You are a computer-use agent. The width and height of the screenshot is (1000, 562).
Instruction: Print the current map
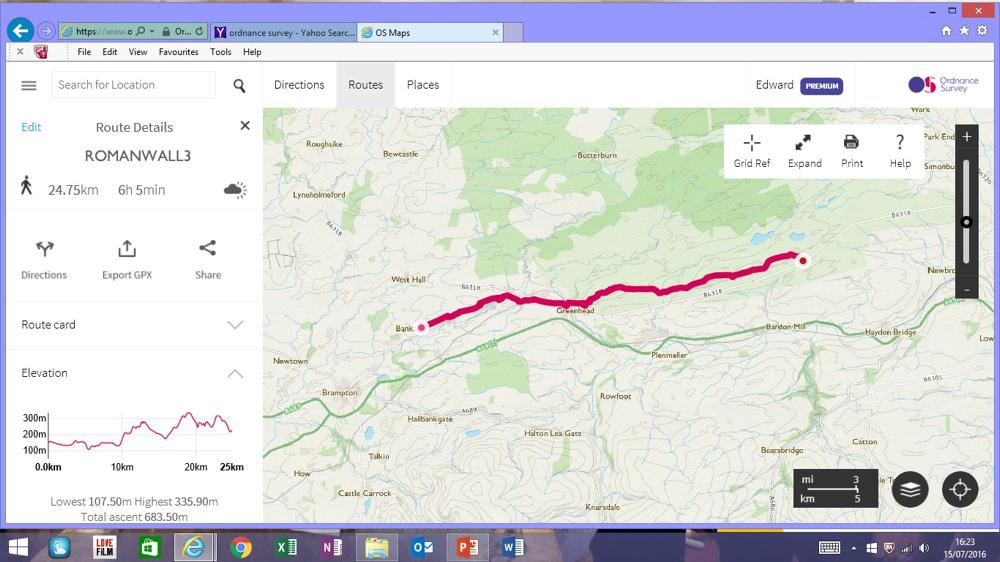tap(851, 151)
